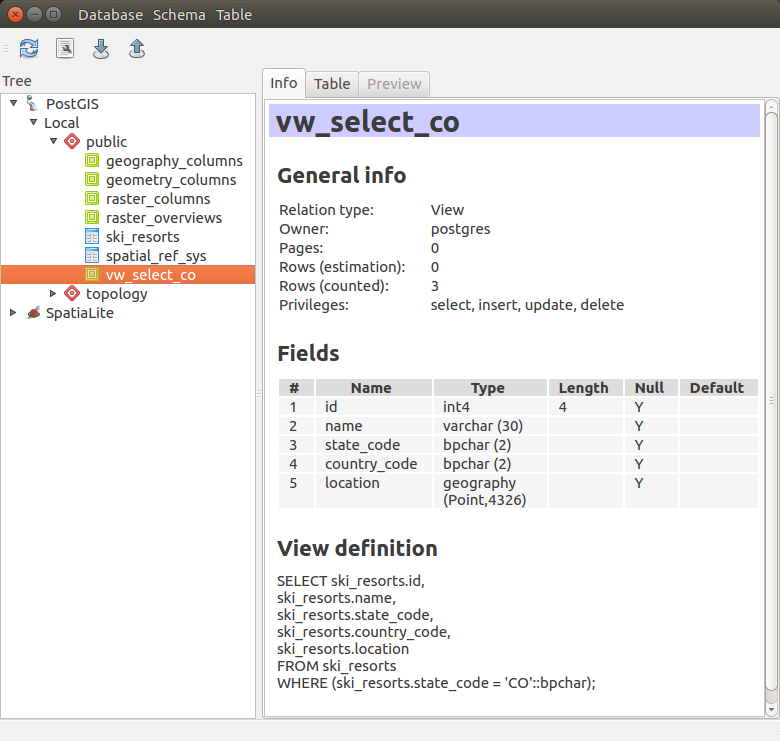Image resolution: width=780 pixels, height=741 pixels.
Task: Click the PostGIS elephant icon
Action: tap(33, 104)
